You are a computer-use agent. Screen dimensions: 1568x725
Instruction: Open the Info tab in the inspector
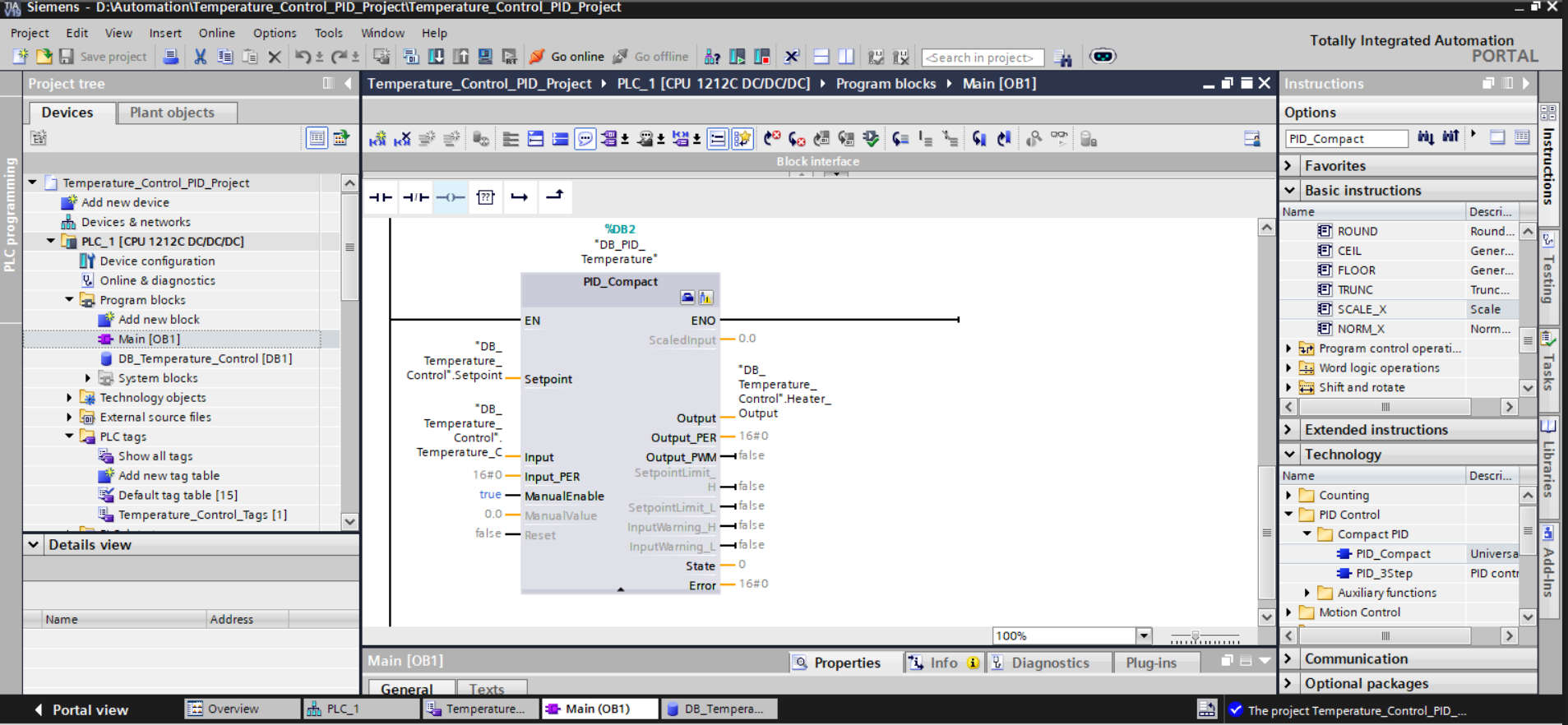click(x=943, y=663)
